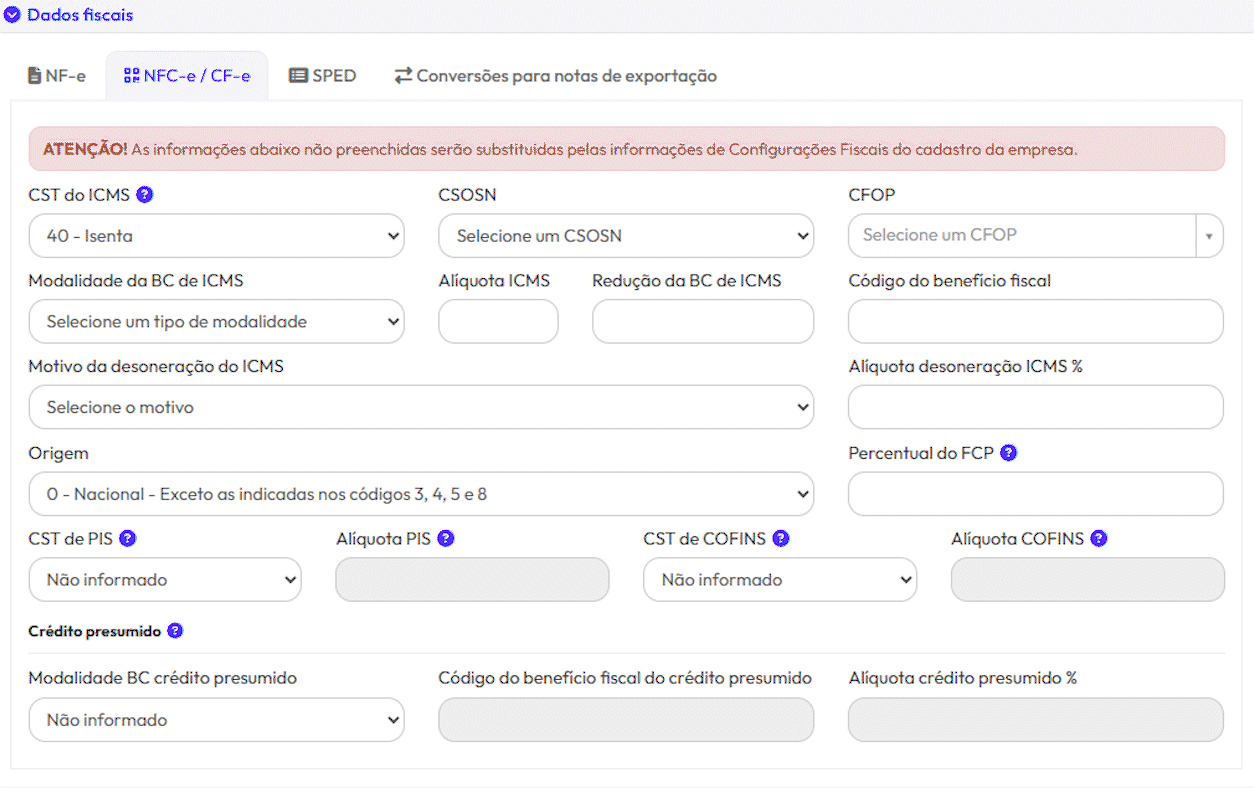Image resolution: width=1254 pixels, height=794 pixels.
Task: Switch to the NF-e tab
Action: coord(57,76)
